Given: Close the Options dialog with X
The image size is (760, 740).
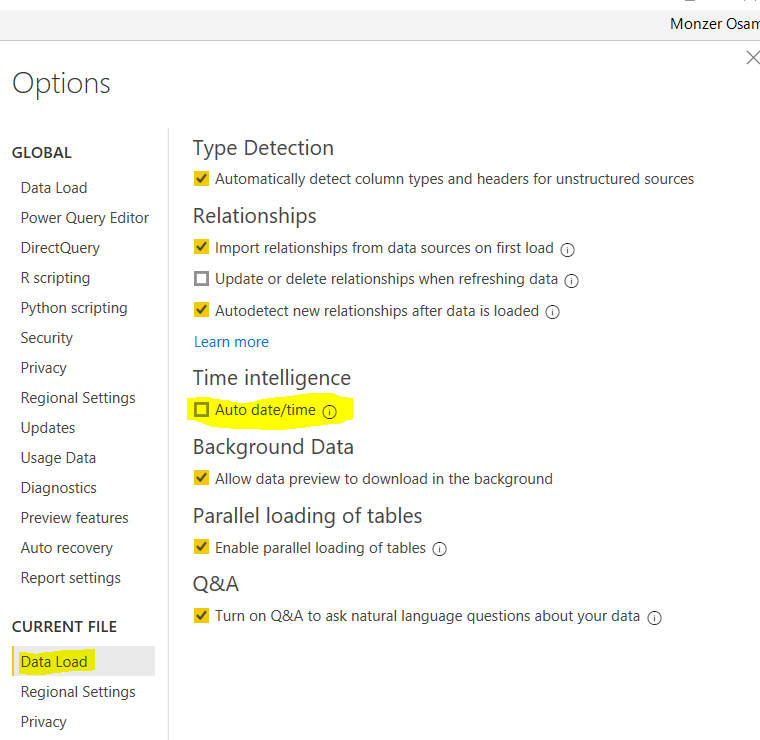Looking at the screenshot, I should click(752, 58).
